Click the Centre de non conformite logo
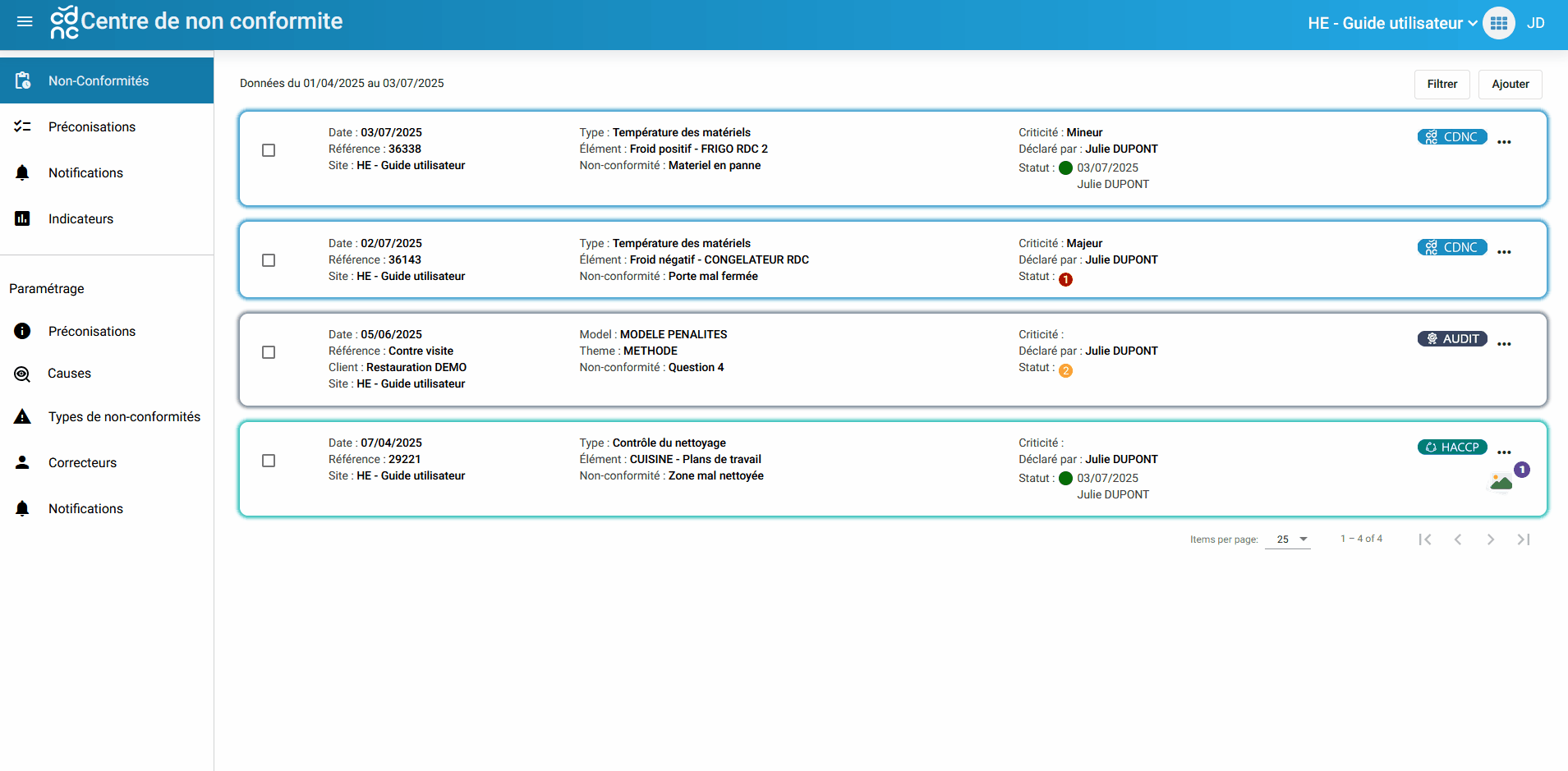Viewport: 1568px width, 771px height. (x=65, y=22)
